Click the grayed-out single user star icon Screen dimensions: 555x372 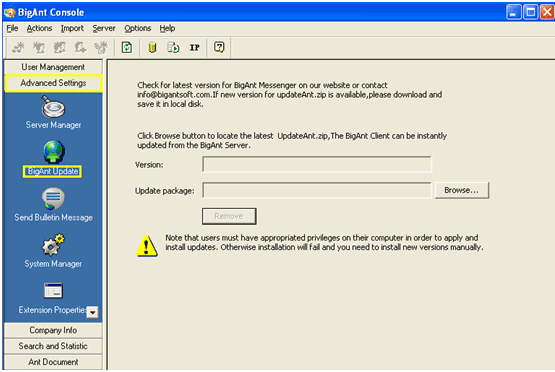pos(39,47)
